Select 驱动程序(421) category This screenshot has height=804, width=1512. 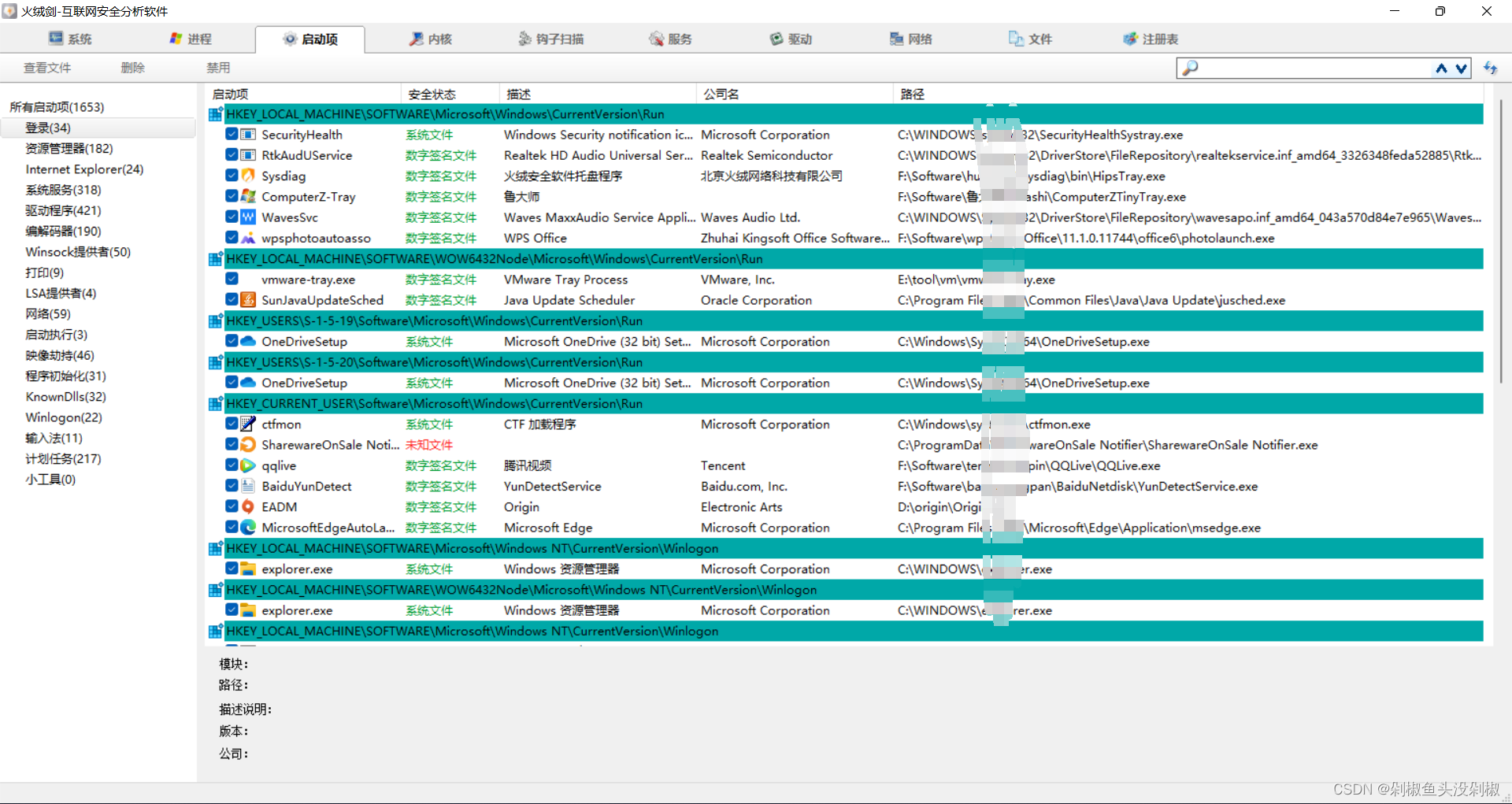pyautogui.click(x=63, y=210)
